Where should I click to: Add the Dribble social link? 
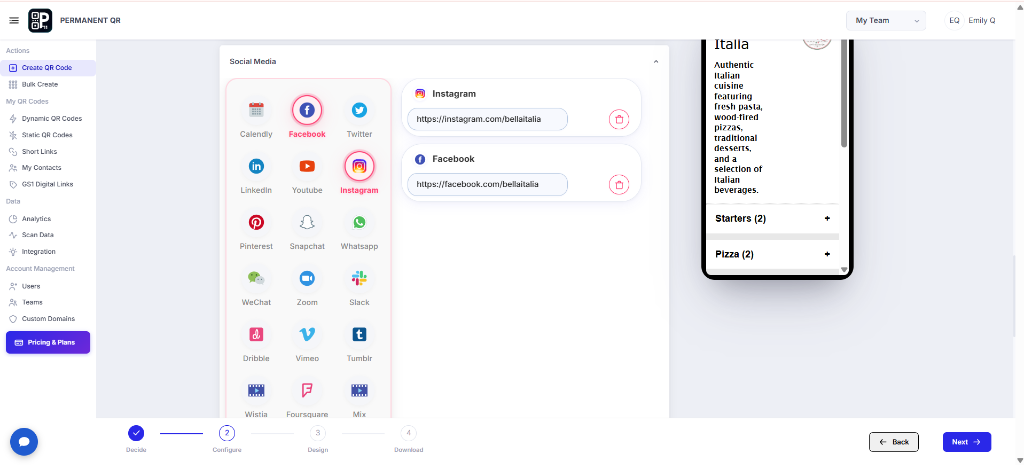tap(256, 335)
